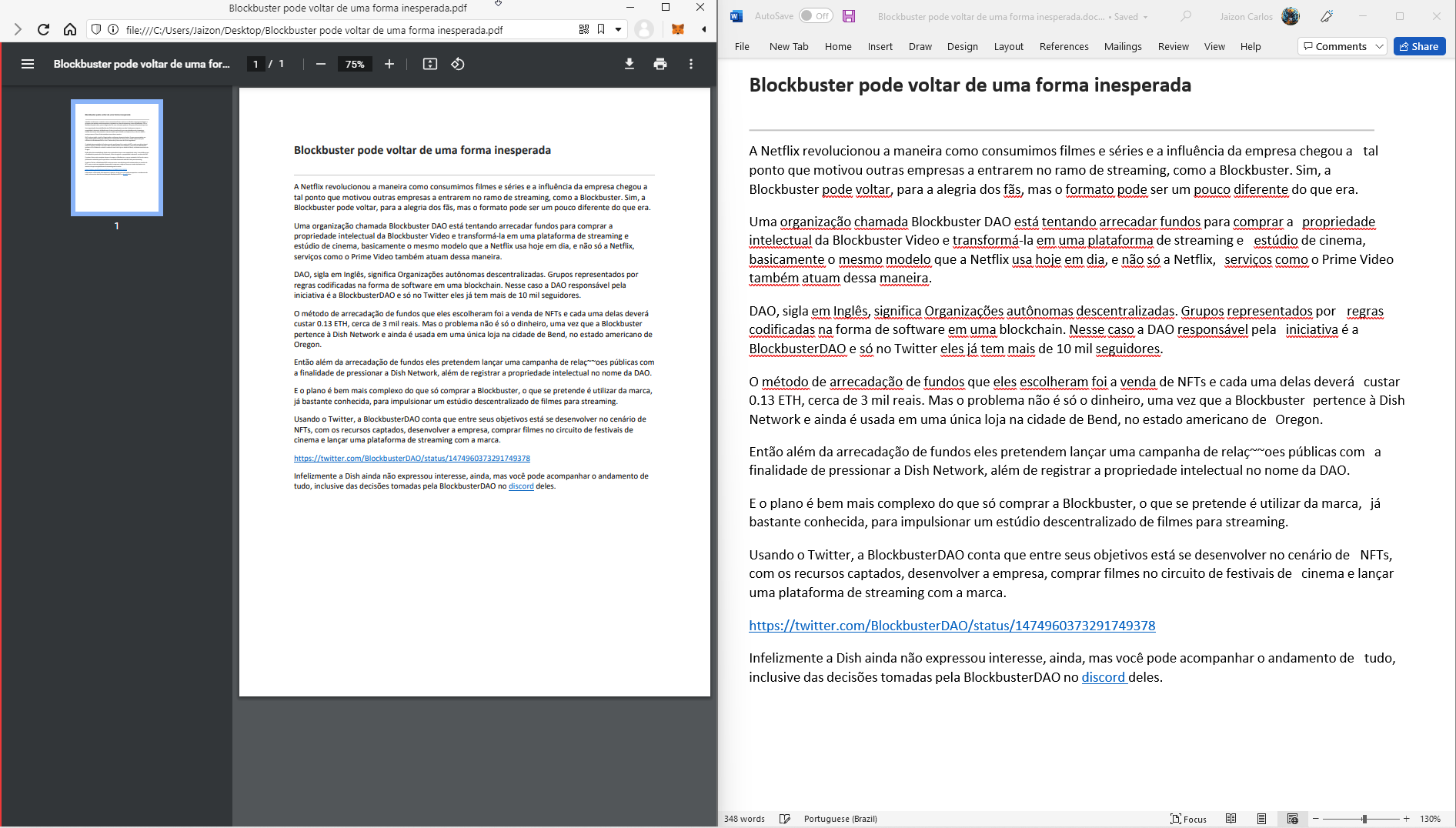Open proofing status icon in status bar
This screenshot has height=828, width=1456.
pyautogui.click(x=785, y=819)
